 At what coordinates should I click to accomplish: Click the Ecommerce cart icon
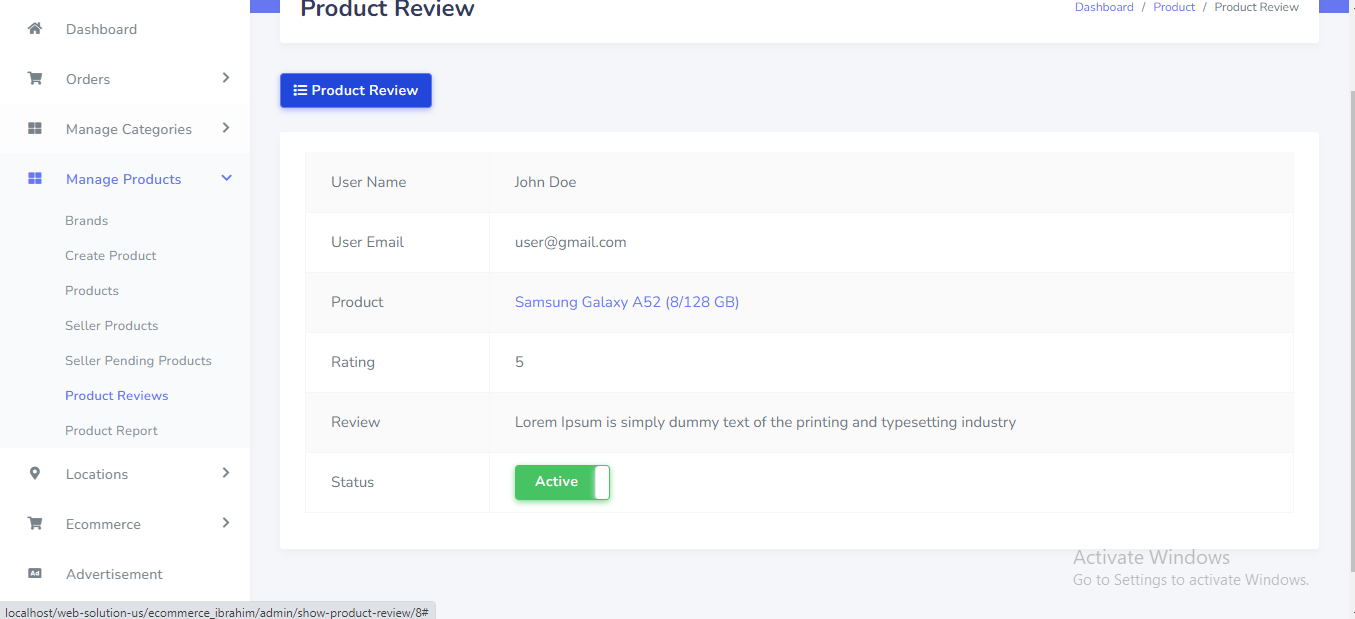35,524
